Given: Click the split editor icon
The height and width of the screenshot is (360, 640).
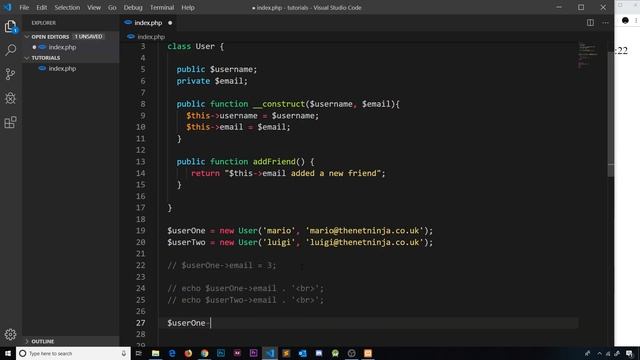Looking at the screenshot, I should [590, 23].
